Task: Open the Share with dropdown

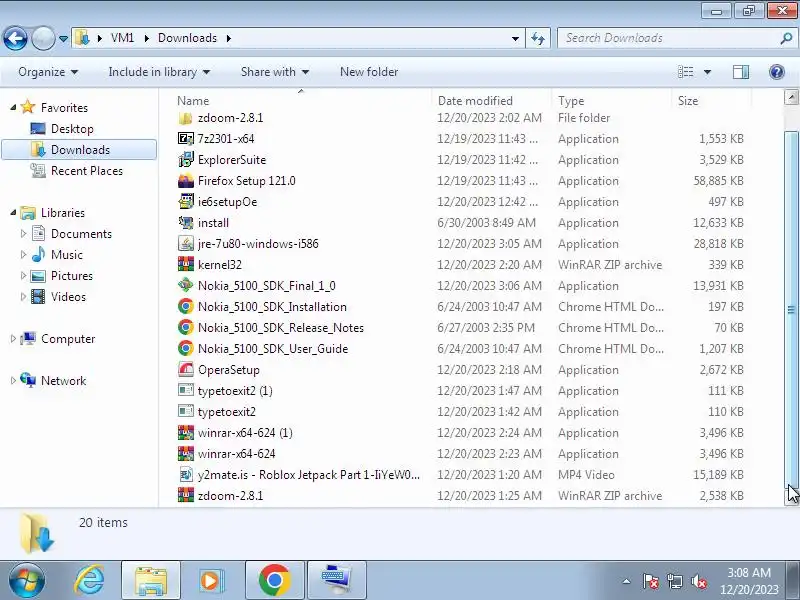Action: tap(275, 72)
